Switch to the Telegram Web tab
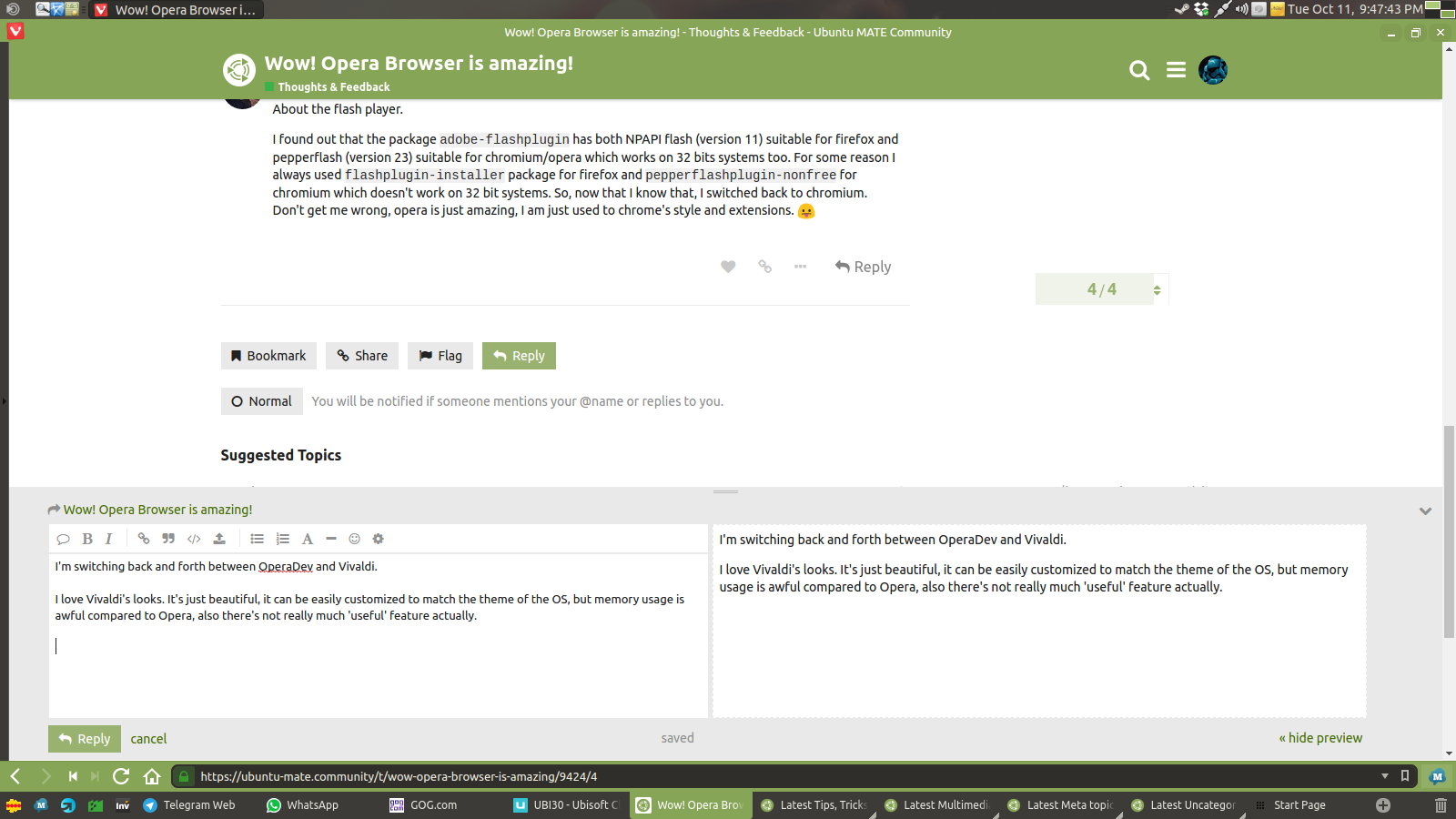The image size is (1456, 819). click(x=197, y=805)
